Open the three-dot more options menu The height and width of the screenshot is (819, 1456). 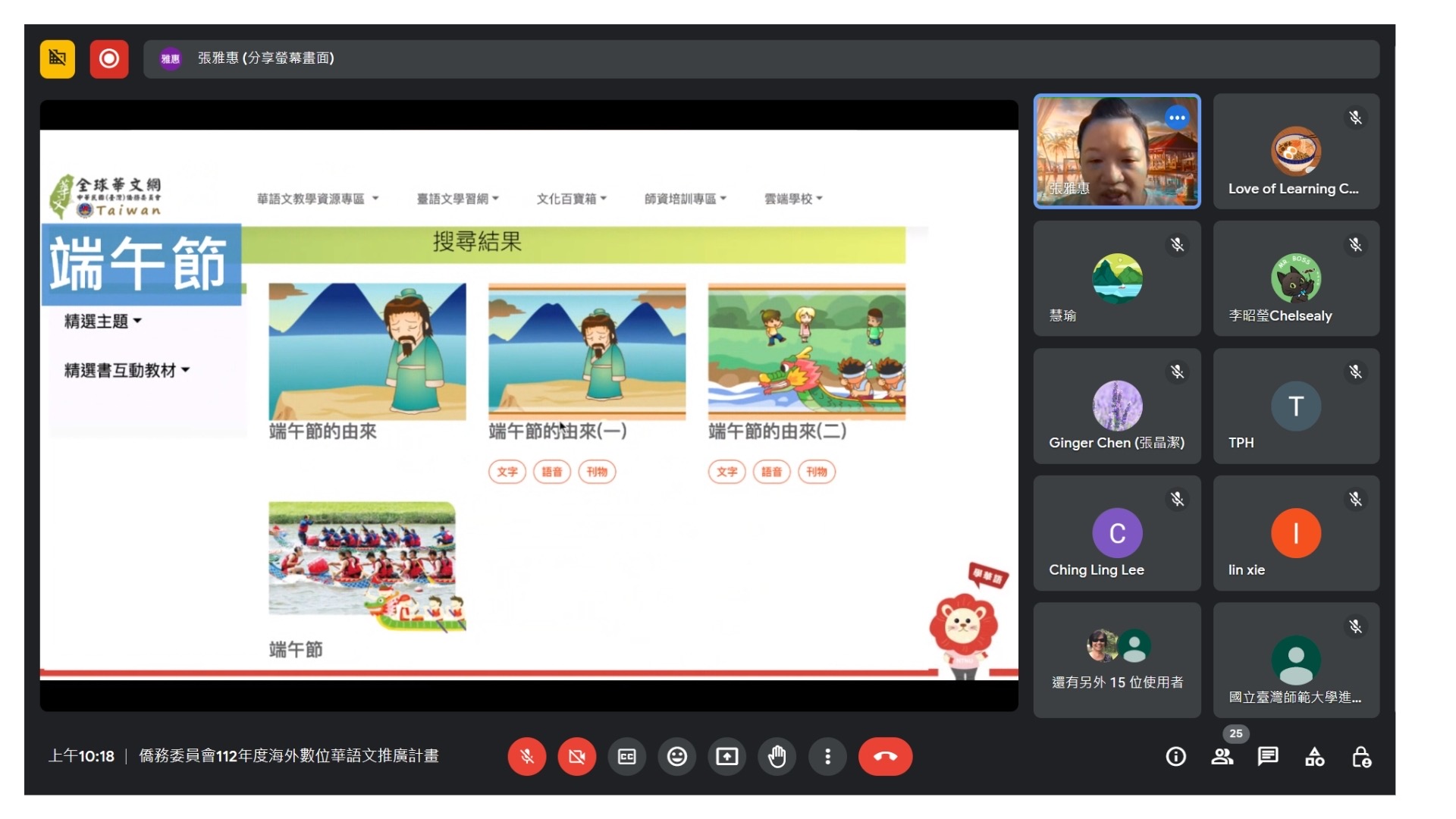[x=827, y=756]
